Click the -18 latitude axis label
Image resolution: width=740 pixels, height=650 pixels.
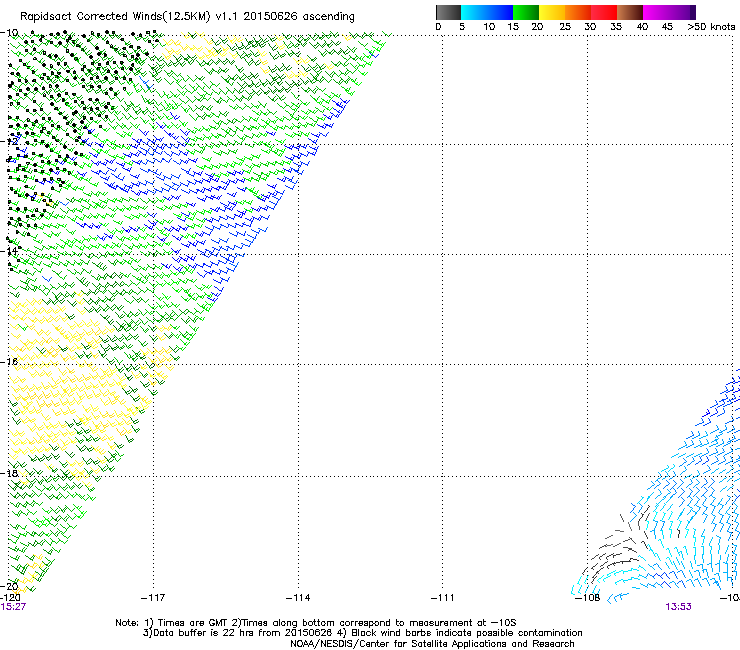pos(9,473)
